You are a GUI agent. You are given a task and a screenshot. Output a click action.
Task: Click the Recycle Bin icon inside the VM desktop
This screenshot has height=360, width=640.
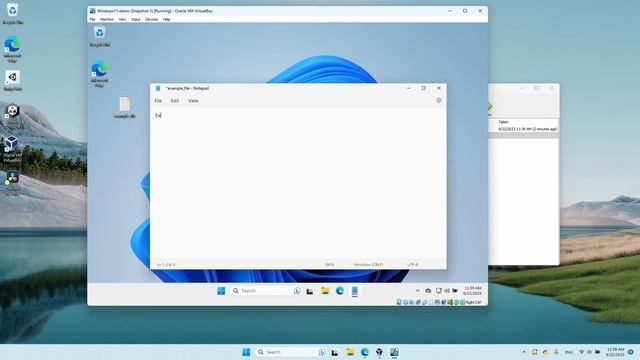[x=100, y=37]
